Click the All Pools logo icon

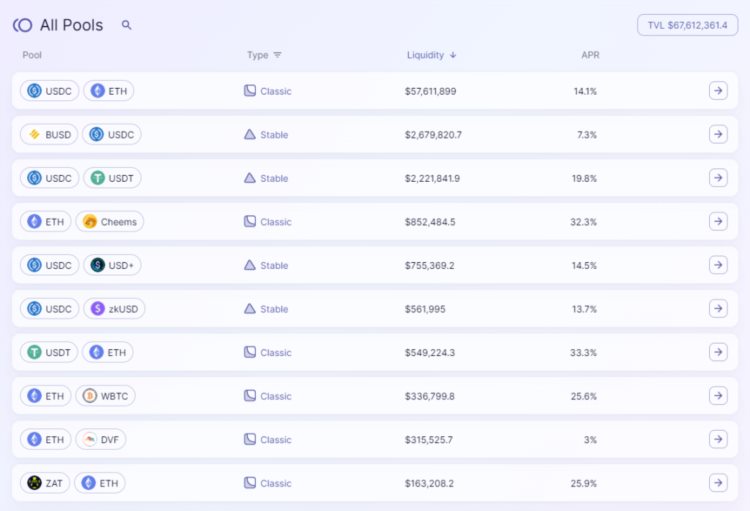tap(22, 25)
